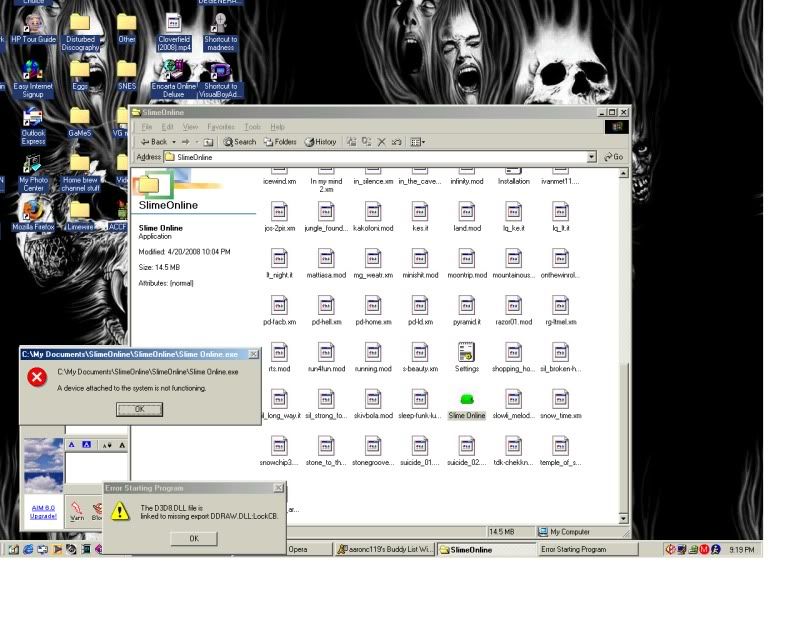
Task: Open the Tools menu
Action: 253,127
